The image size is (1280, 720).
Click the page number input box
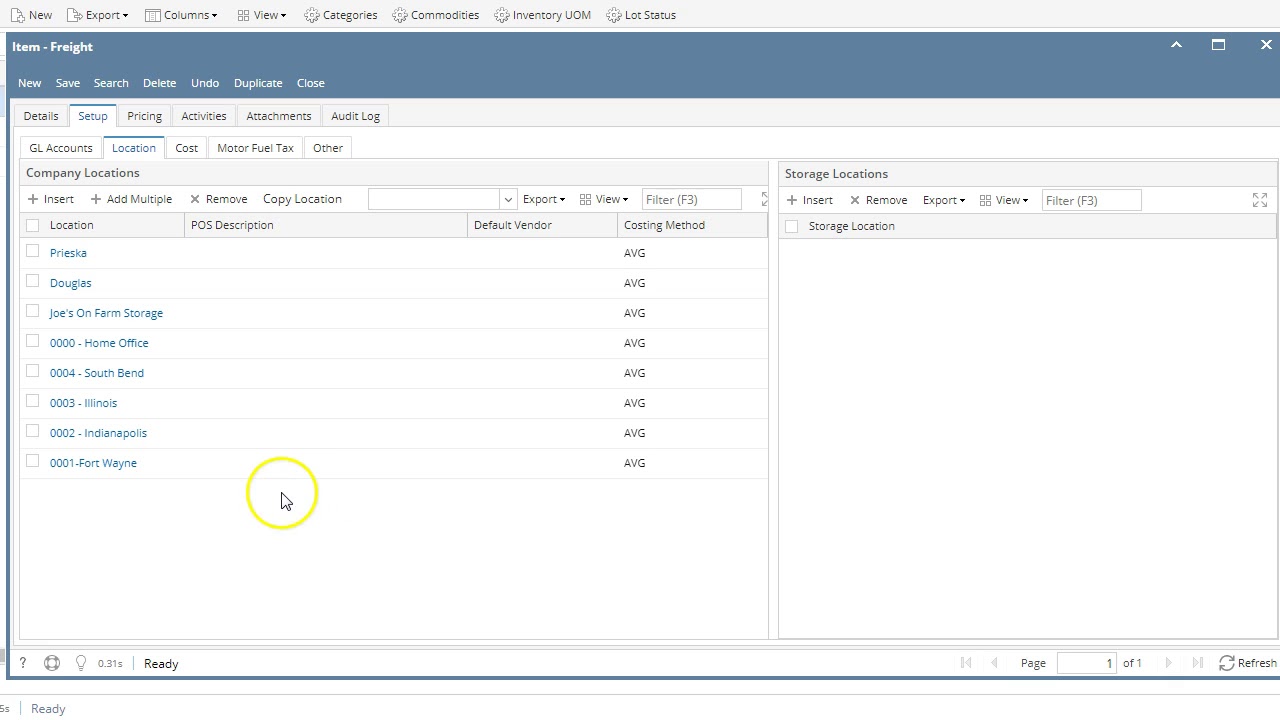coord(1086,663)
